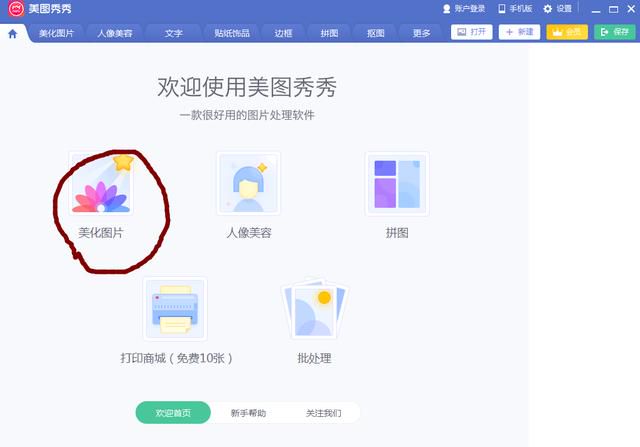Click the 打开 button
This screenshot has width=640, height=447.
click(471, 32)
